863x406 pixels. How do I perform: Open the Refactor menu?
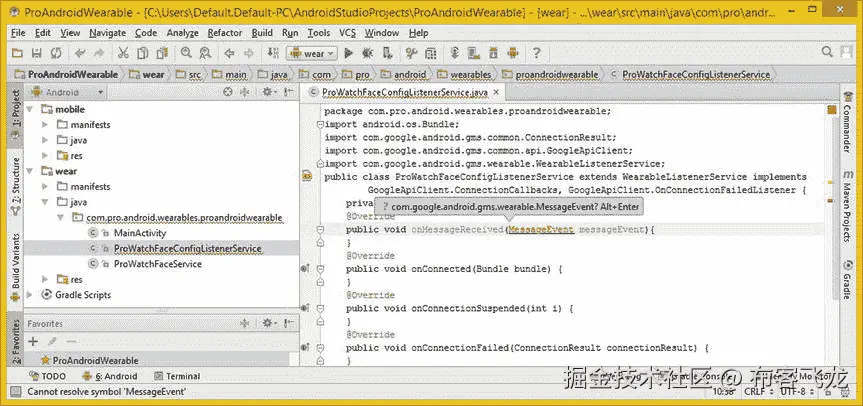(225, 33)
